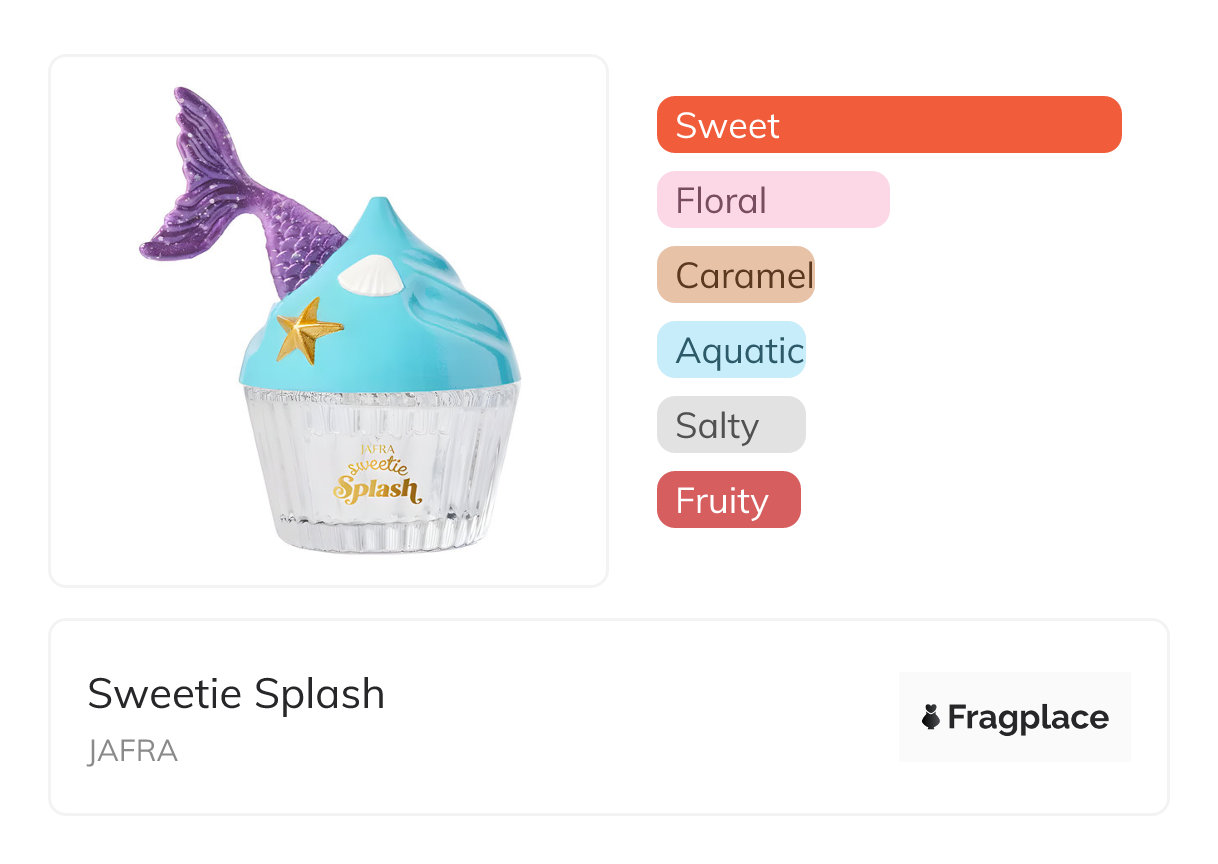Click the Caramel accord bar
This screenshot has width=1218, height=864.
pyautogui.click(x=735, y=275)
